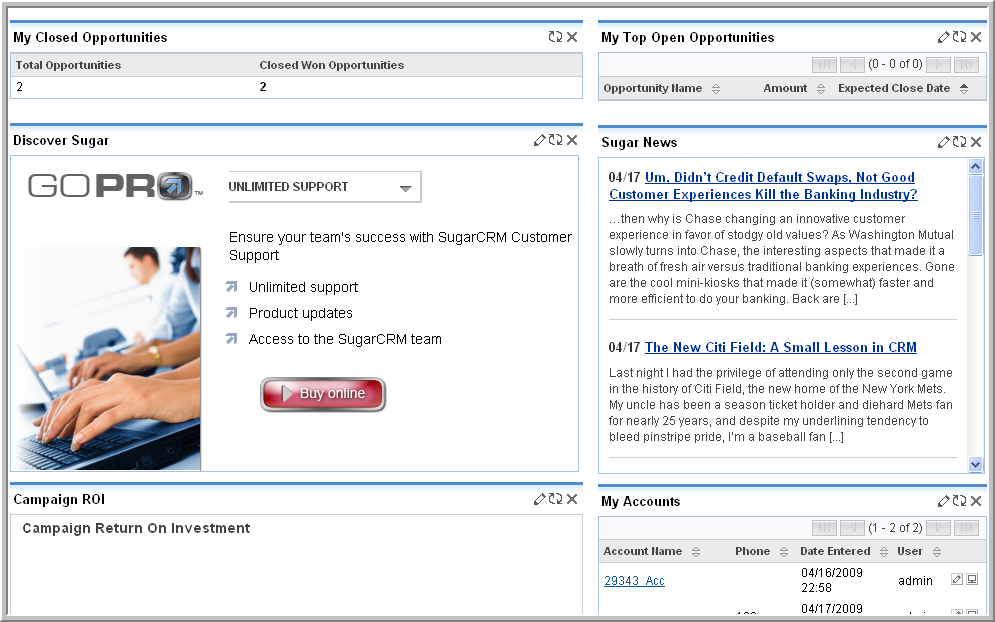The width and height of the screenshot is (995, 622).
Task: Click the value under Total Opportunities
Action: (x=20, y=87)
